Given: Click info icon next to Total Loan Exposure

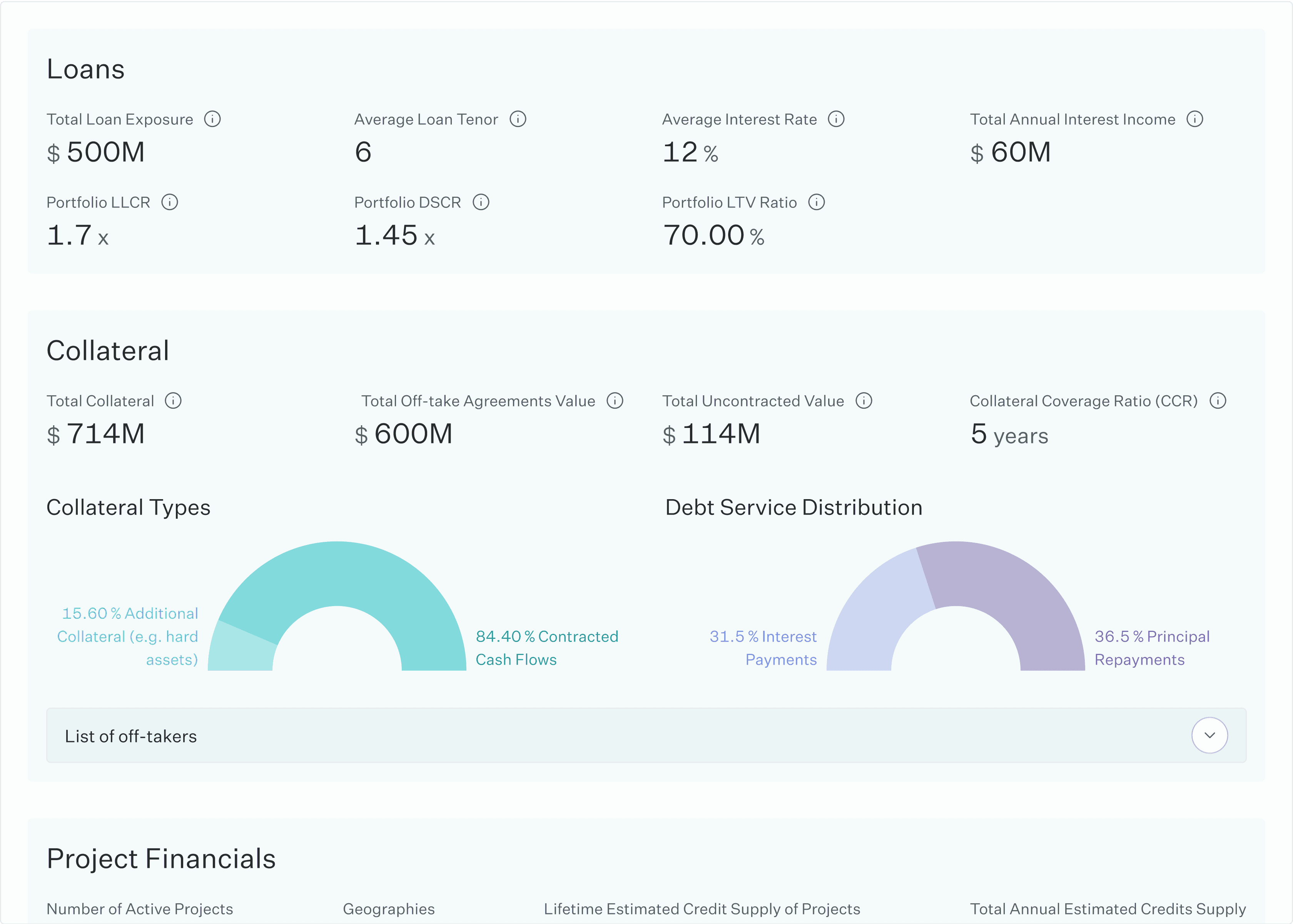Looking at the screenshot, I should 212,119.
